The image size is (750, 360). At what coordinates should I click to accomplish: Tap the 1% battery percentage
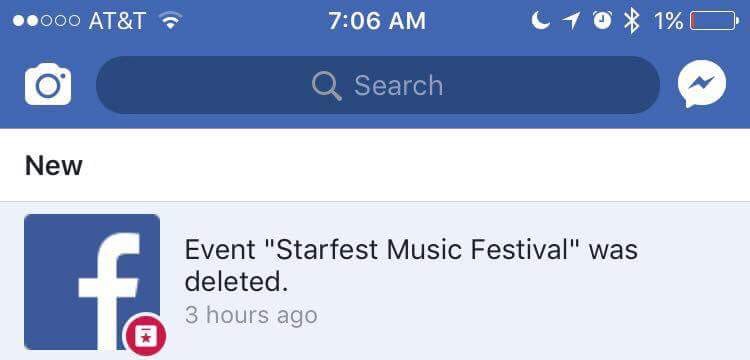[x=669, y=21]
